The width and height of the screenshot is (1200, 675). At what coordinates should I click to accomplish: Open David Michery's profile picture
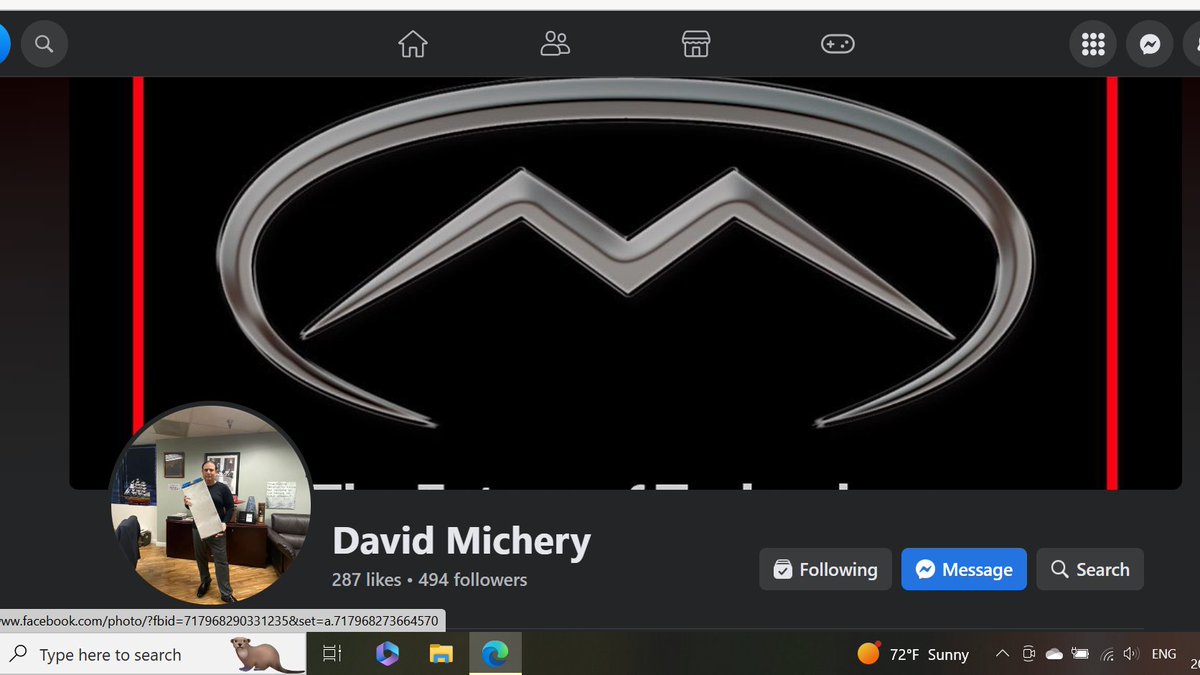tap(211, 504)
